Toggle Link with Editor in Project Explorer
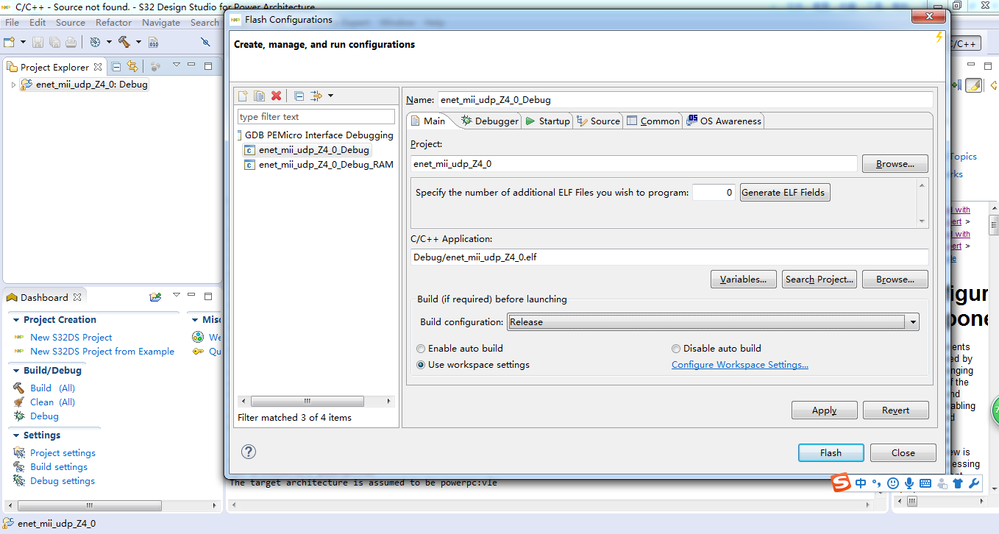Screen dimensions: 999x534 132,66
